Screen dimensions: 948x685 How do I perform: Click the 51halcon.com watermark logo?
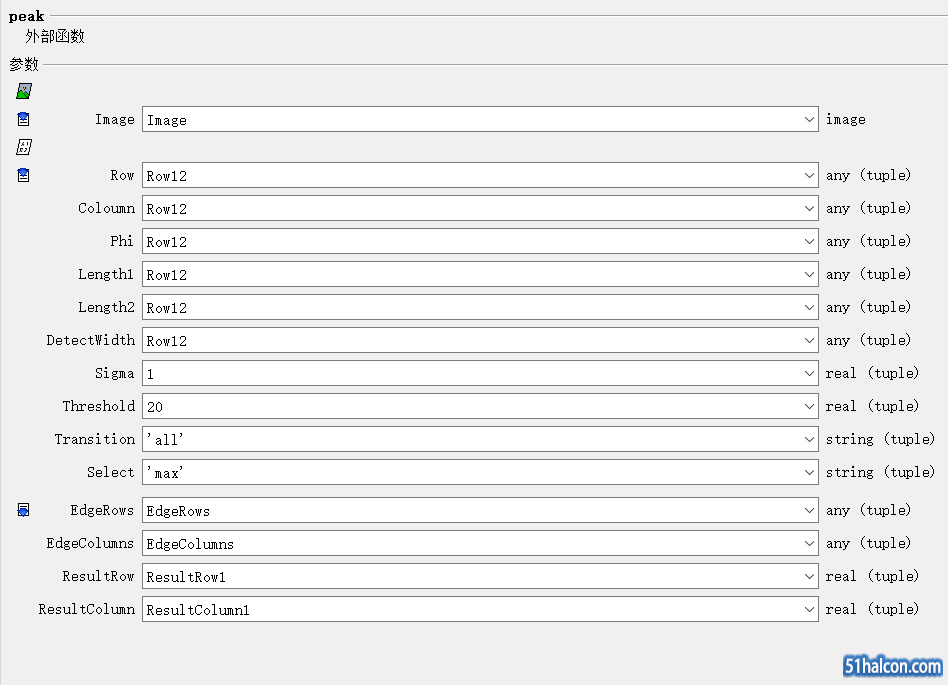pos(892,666)
